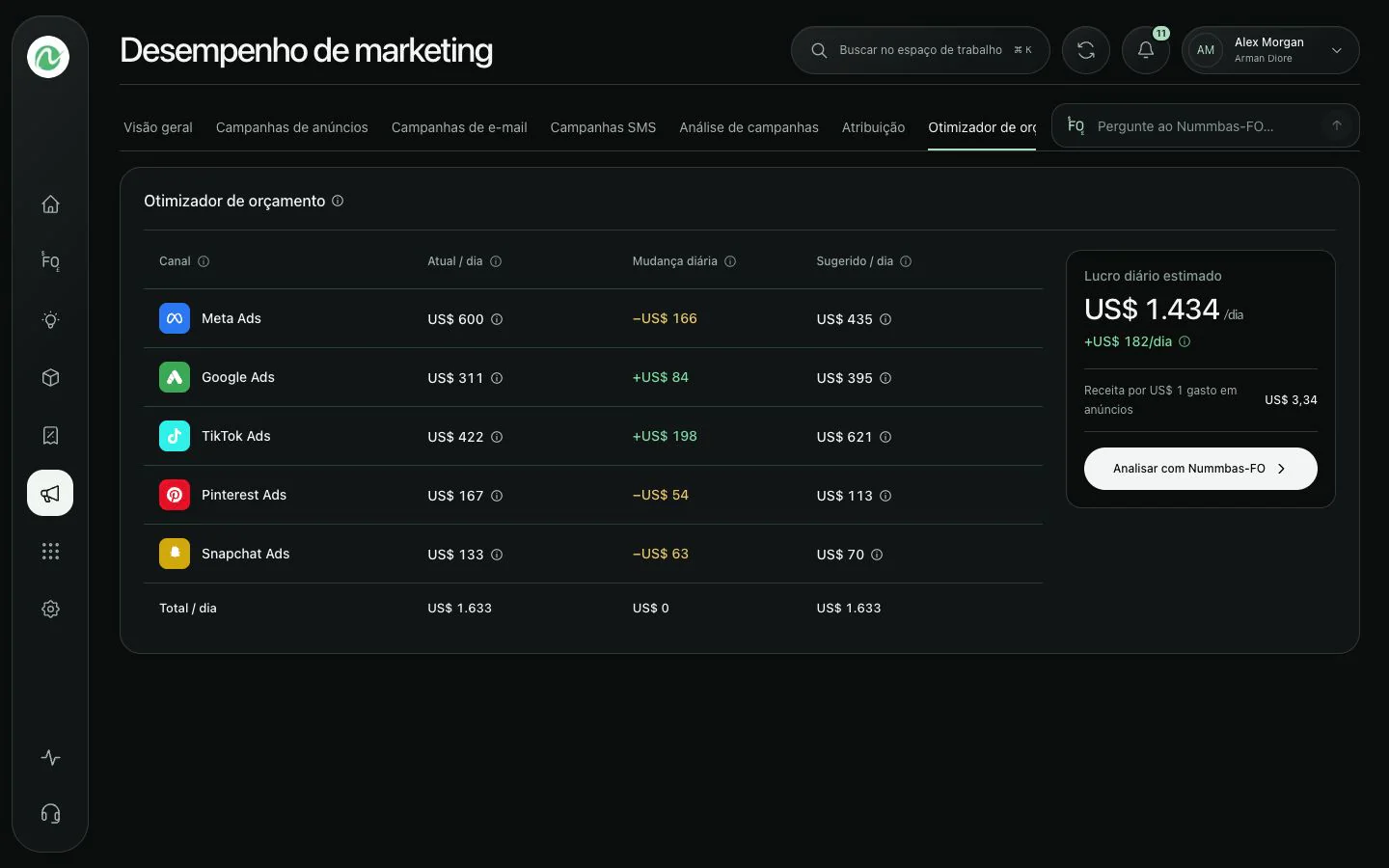Screen dimensions: 1389x868
Task: Select the megaphone marketing icon
Action: pyautogui.click(x=50, y=493)
